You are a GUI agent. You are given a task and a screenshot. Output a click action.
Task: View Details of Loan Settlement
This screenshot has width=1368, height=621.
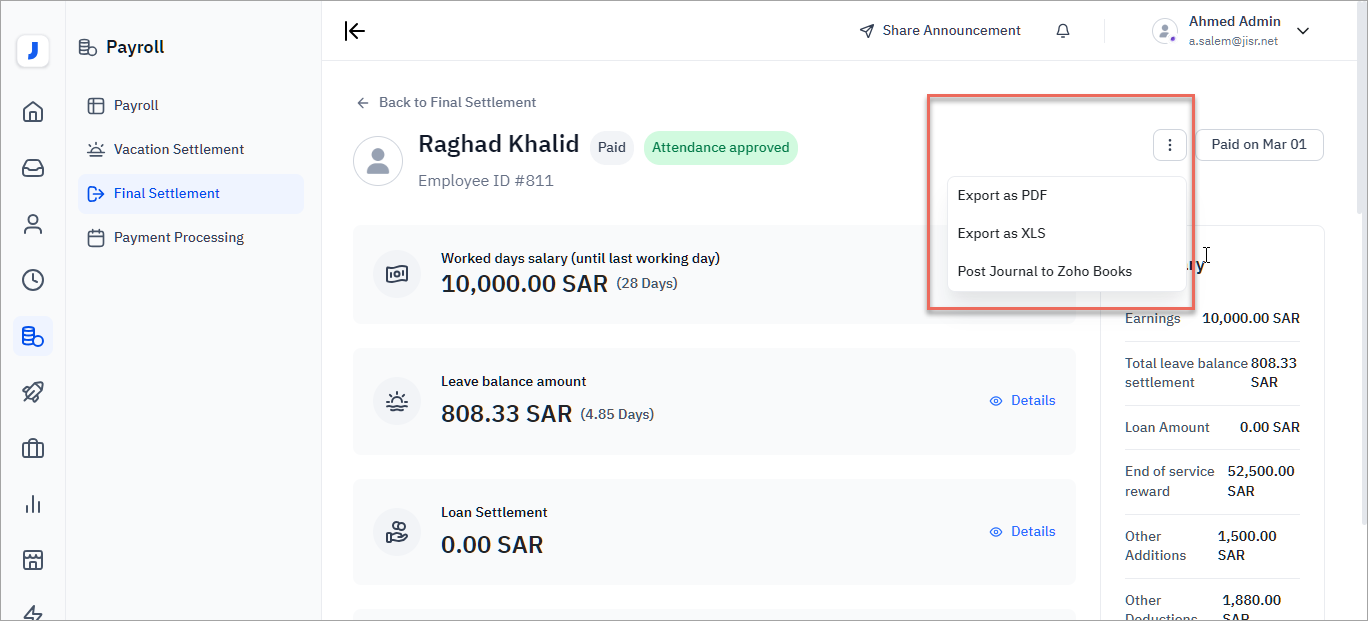tap(1023, 531)
